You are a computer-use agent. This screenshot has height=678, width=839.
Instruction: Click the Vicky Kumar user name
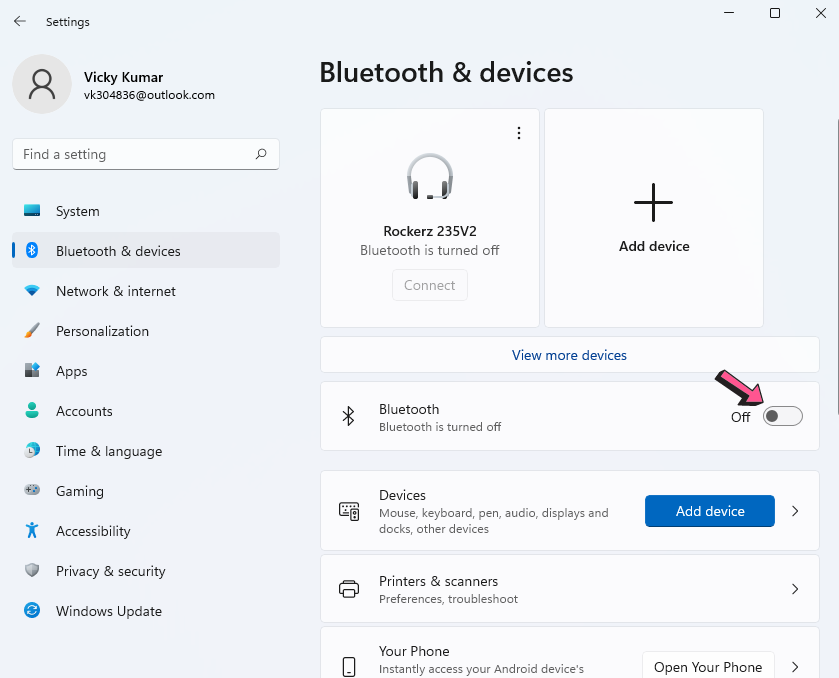point(123,77)
